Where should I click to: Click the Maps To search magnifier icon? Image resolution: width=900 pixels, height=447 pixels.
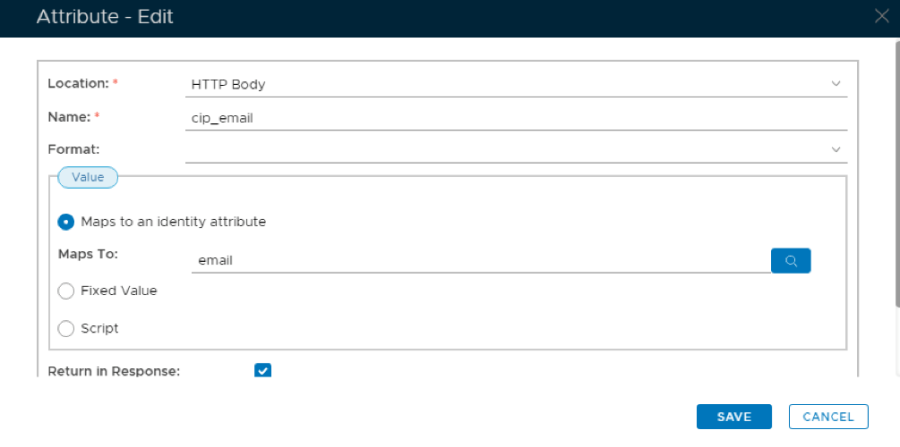point(790,261)
